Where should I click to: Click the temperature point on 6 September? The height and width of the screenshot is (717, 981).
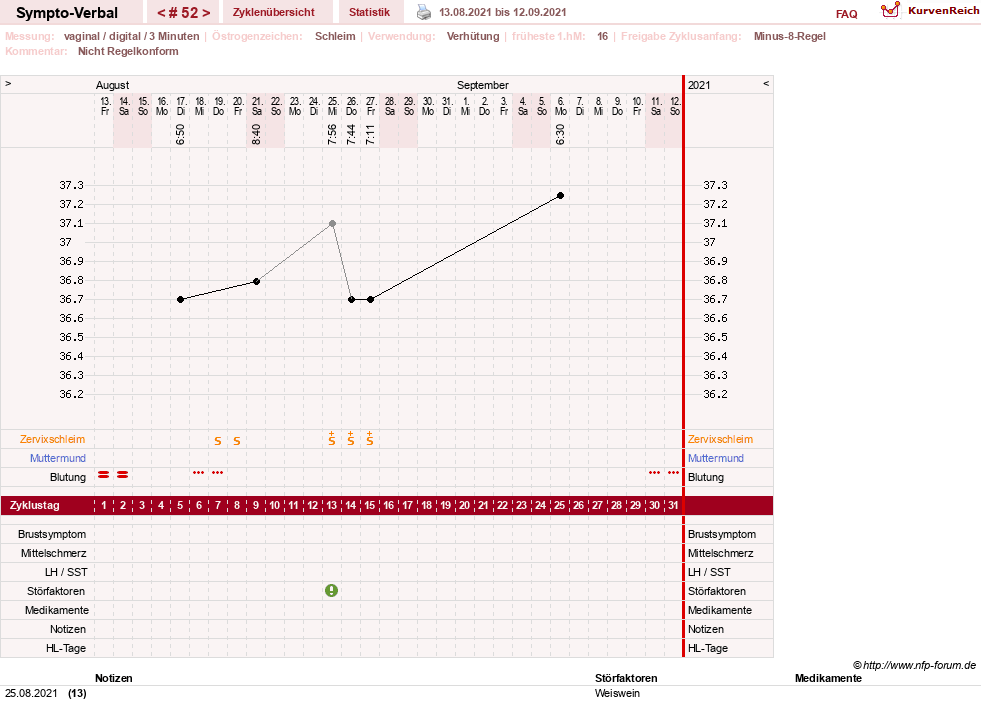pos(561,196)
